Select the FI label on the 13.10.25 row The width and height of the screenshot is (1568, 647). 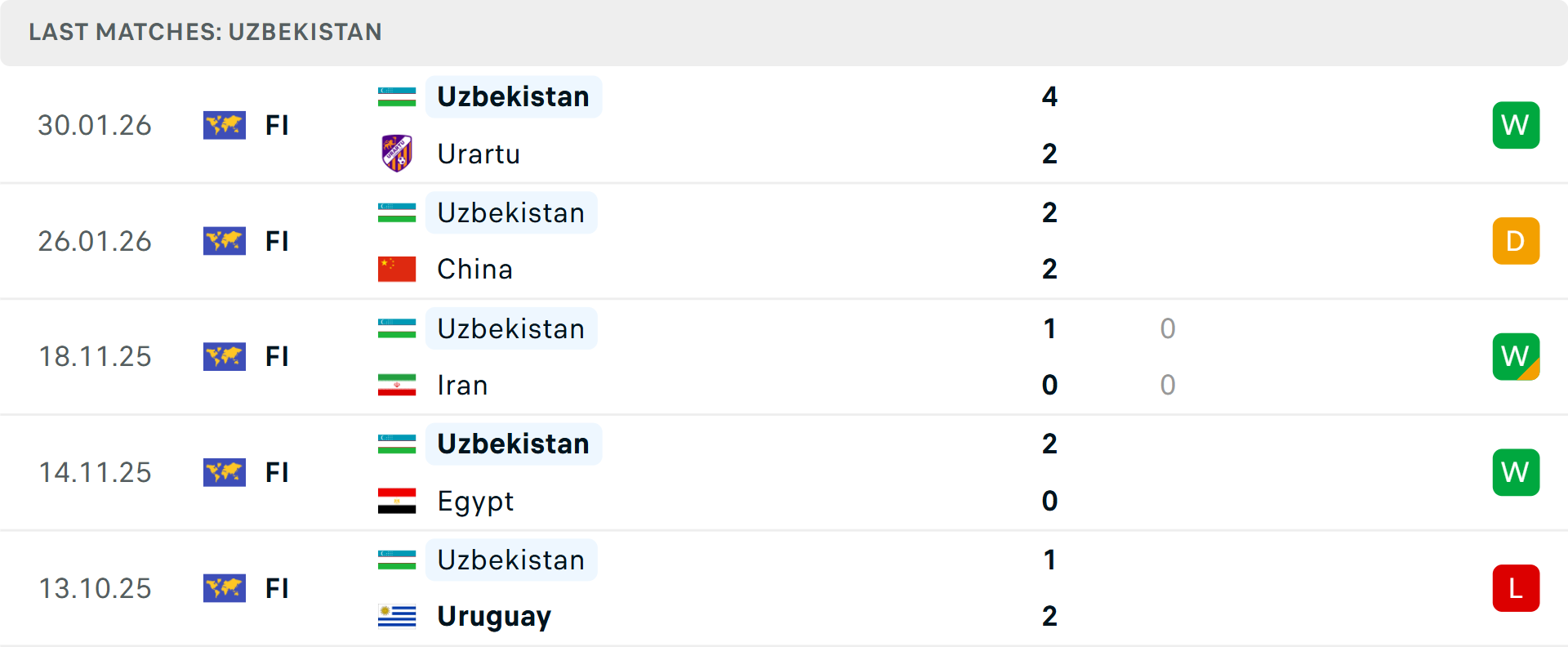276,588
